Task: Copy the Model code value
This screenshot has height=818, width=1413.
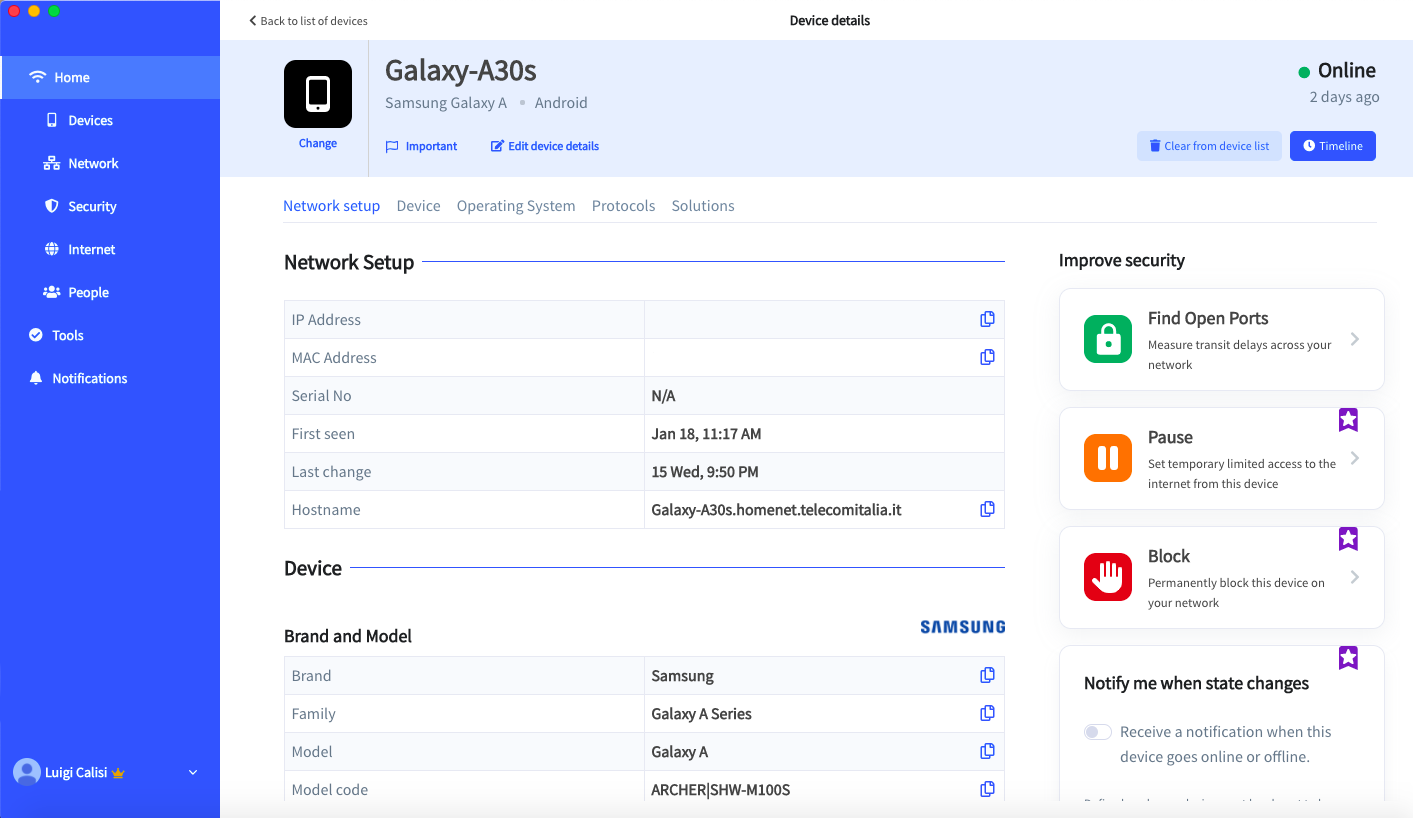Action: pyautogui.click(x=987, y=789)
